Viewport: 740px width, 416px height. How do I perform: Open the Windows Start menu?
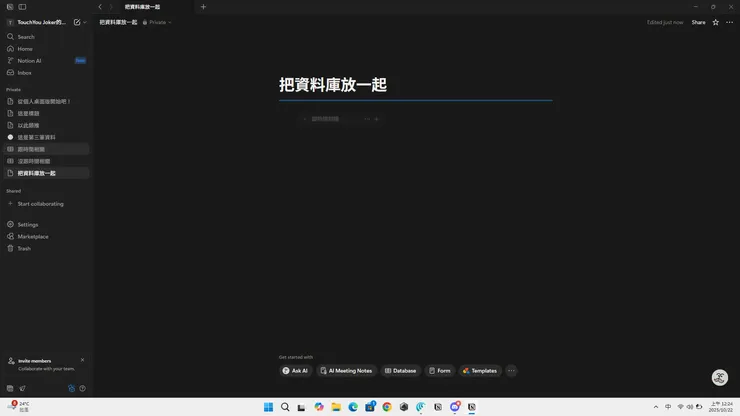pyautogui.click(x=268, y=407)
